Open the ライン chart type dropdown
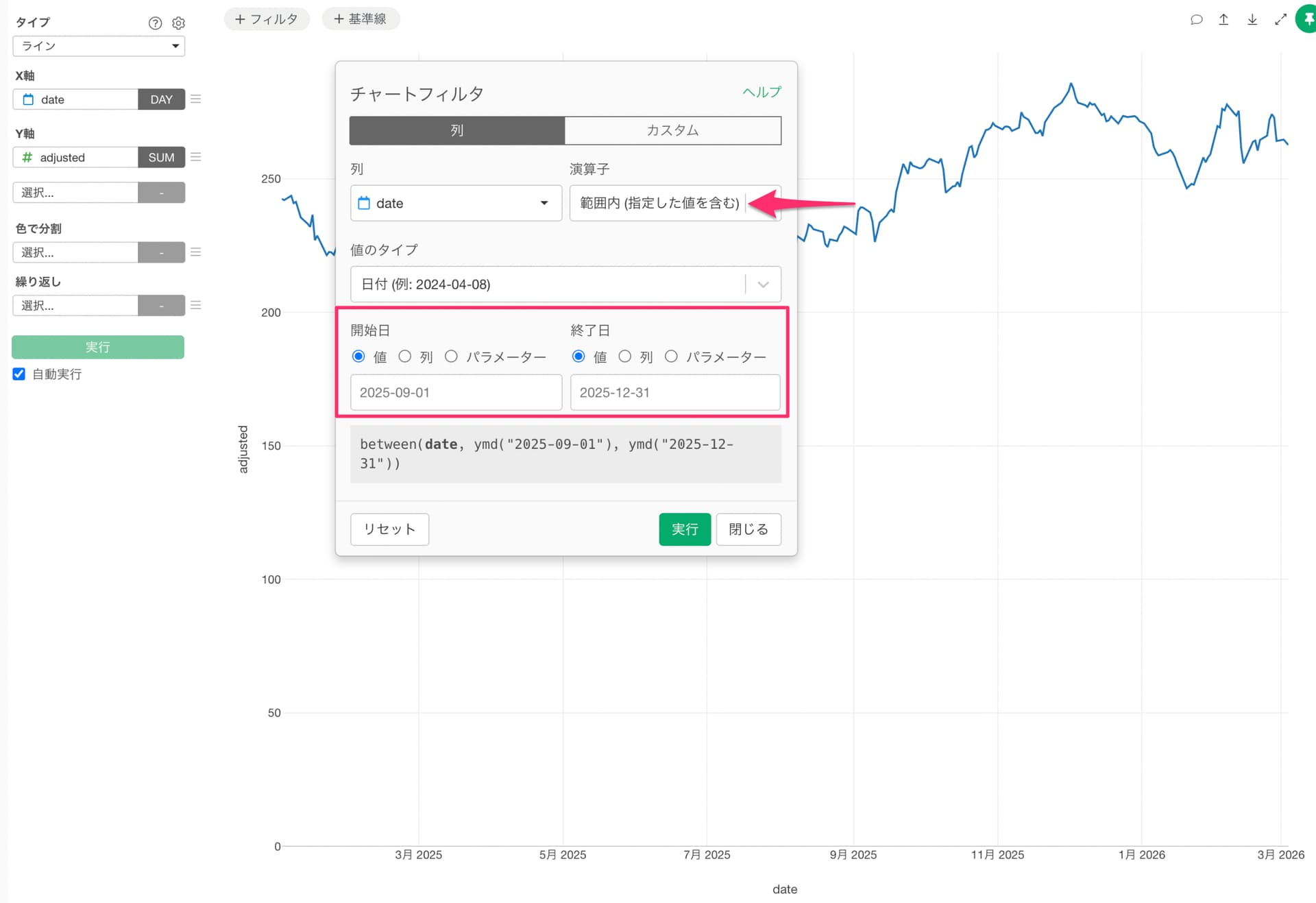The image size is (1316, 903). 99,46
